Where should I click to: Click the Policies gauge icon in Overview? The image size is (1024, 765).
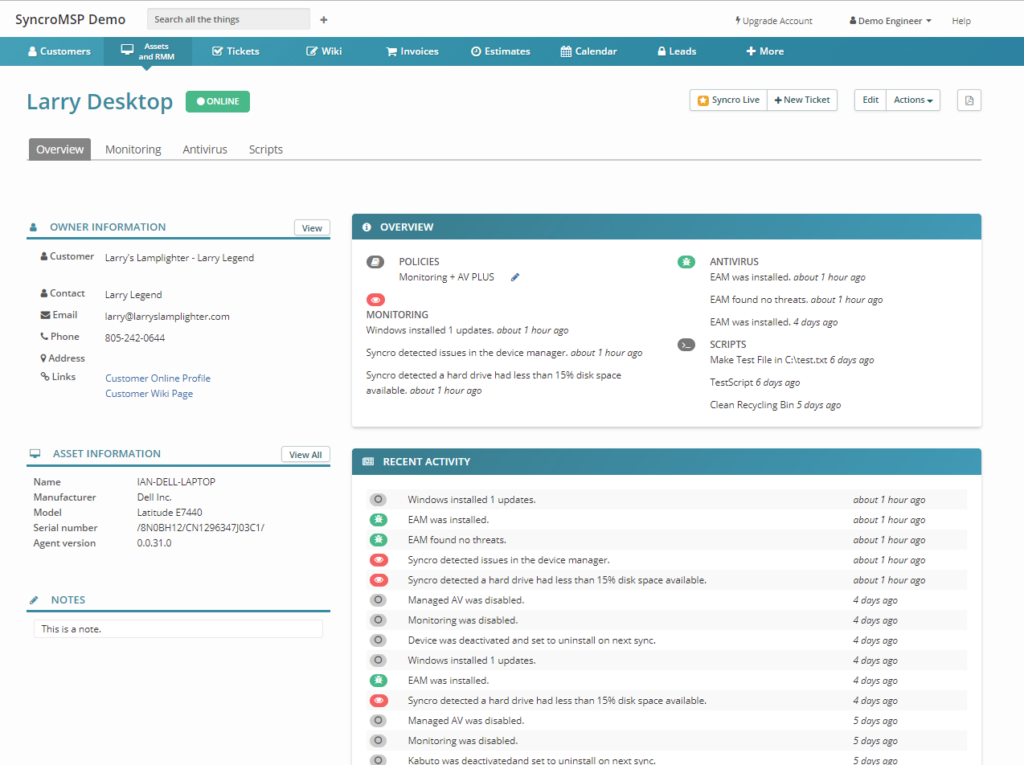pos(375,261)
